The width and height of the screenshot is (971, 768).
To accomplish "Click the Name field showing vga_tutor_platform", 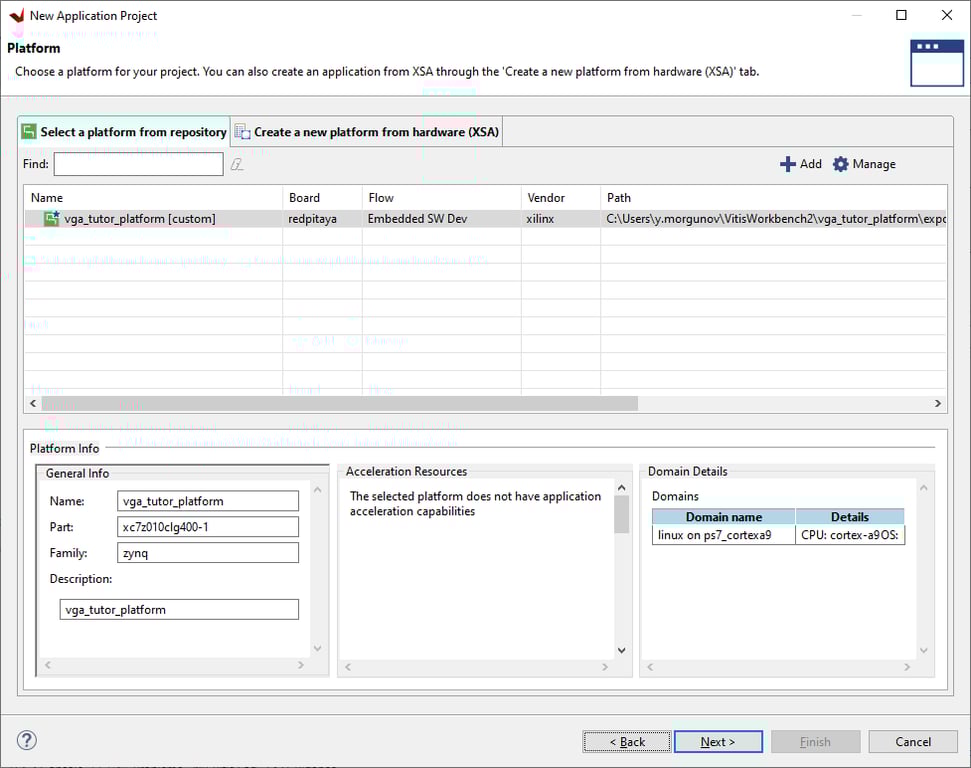I will (x=207, y=501).
